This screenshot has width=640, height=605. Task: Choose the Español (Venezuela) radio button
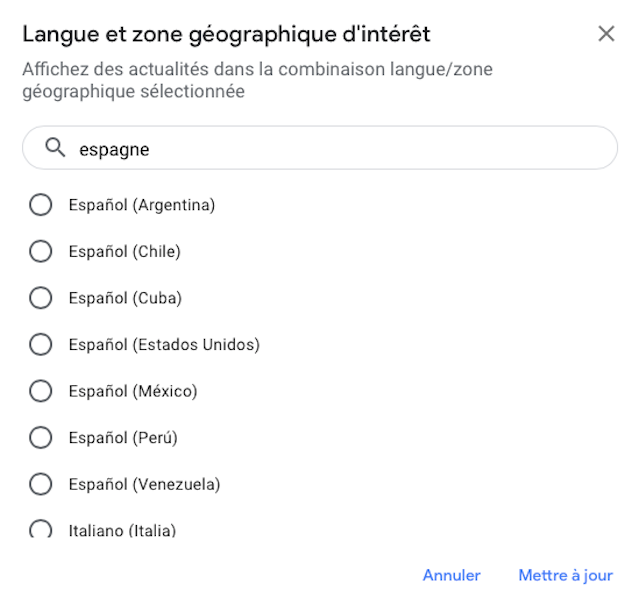tap(41, 484)
